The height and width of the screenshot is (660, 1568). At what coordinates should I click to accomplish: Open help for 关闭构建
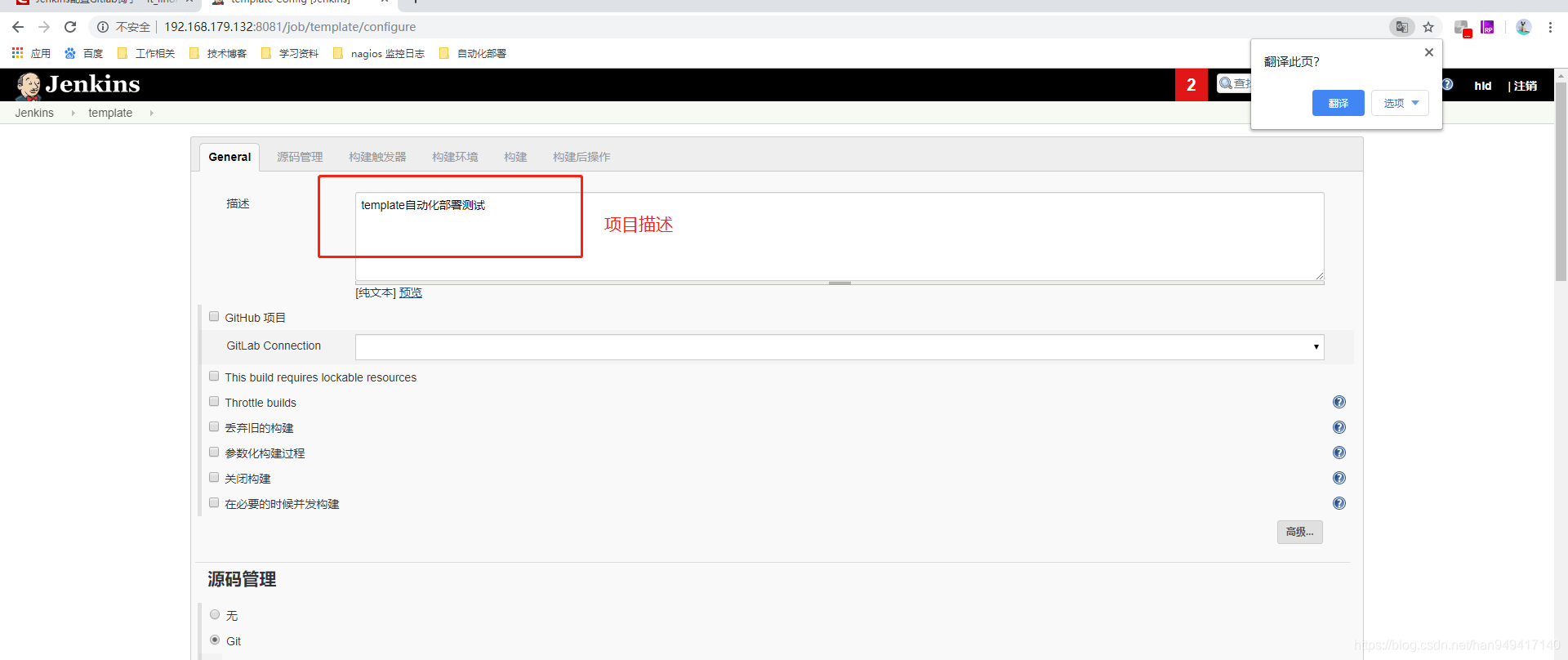(x=1339, y=478)
